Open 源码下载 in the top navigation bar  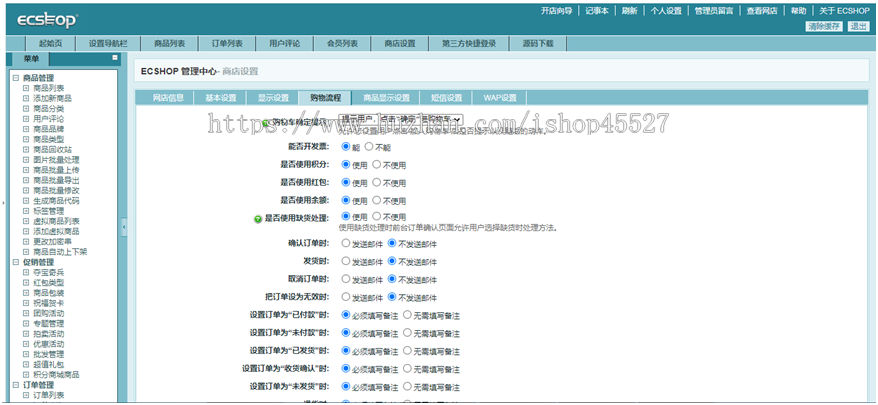(x=538, y=44)
